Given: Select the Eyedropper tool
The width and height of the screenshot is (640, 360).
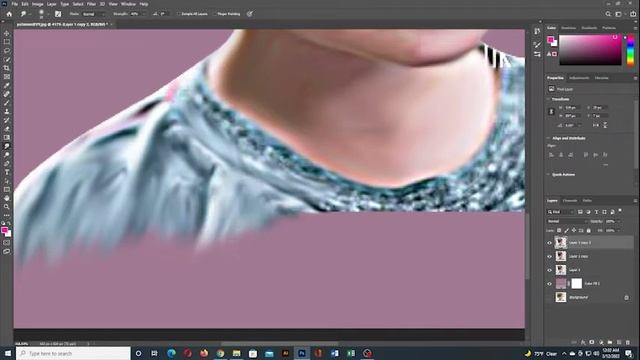Looking at the screenshot, I should (x=7, y=85).
